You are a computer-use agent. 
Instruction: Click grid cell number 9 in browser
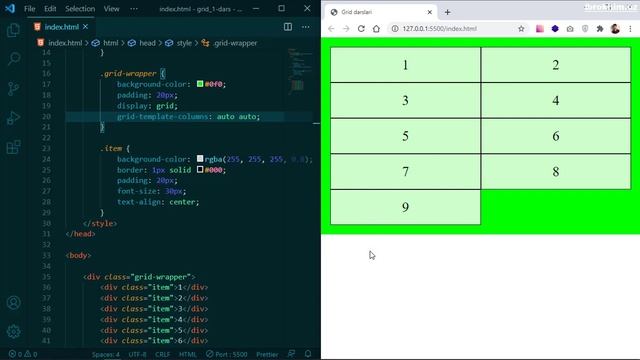point(405,207)
